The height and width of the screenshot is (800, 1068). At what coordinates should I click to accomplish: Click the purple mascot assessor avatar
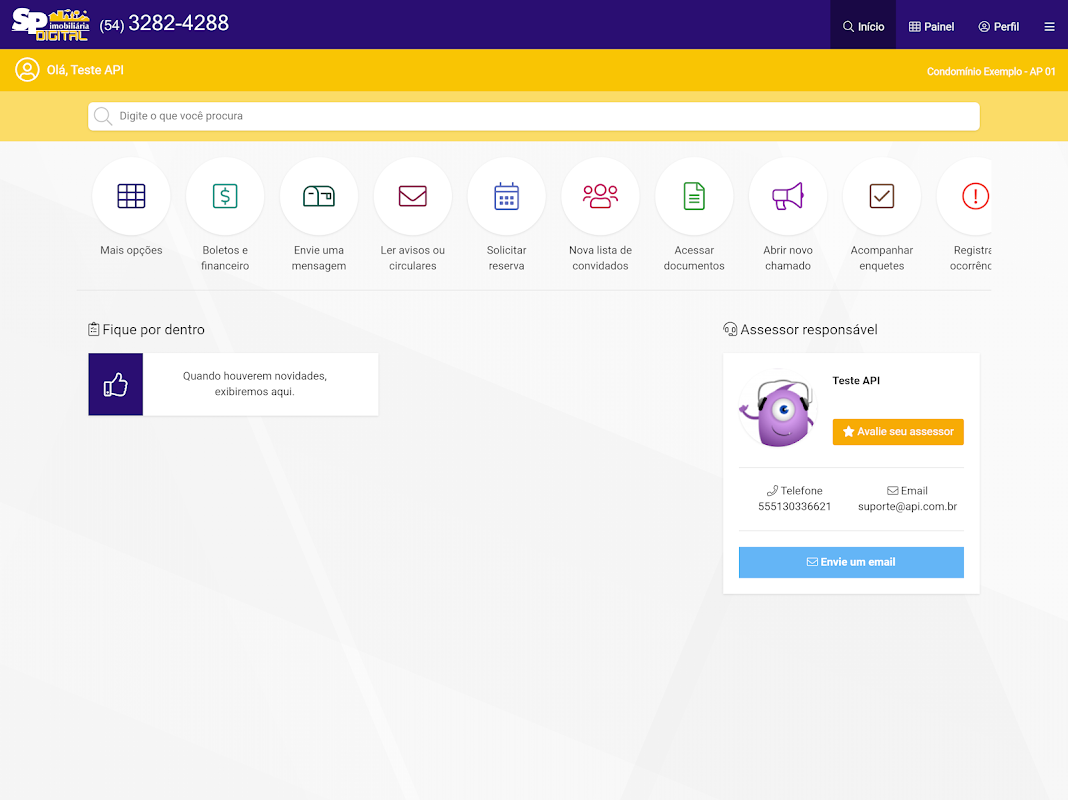click(x=778, y=409)
